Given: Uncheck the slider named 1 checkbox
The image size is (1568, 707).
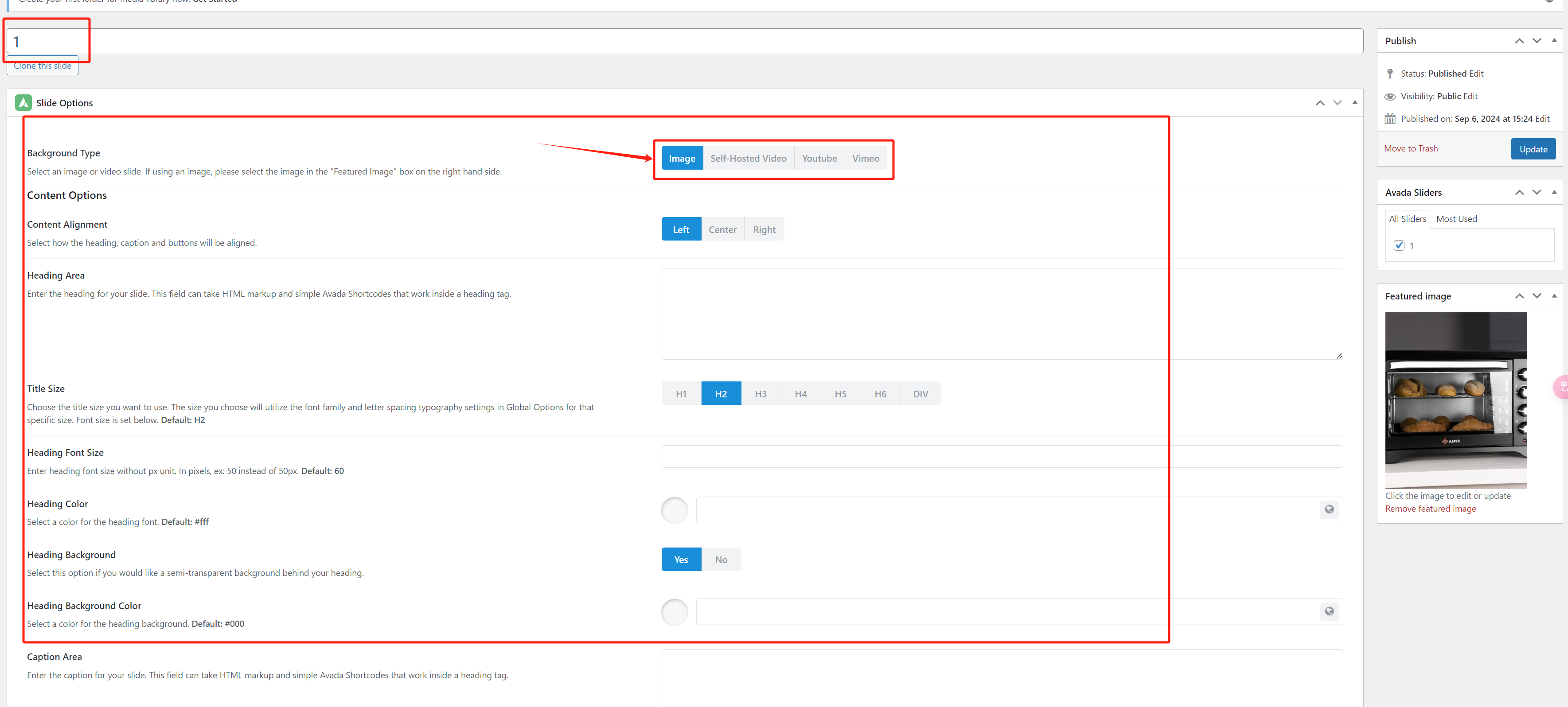Looking at the screenshot, I should point(1400,245).
